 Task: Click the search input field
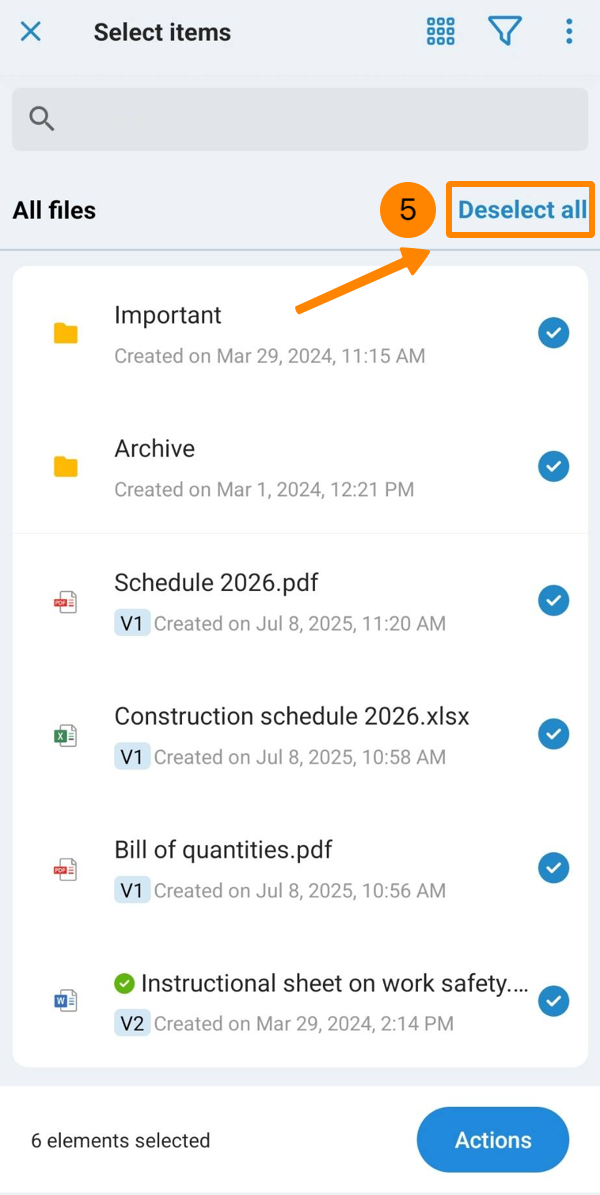click(300, 119)
